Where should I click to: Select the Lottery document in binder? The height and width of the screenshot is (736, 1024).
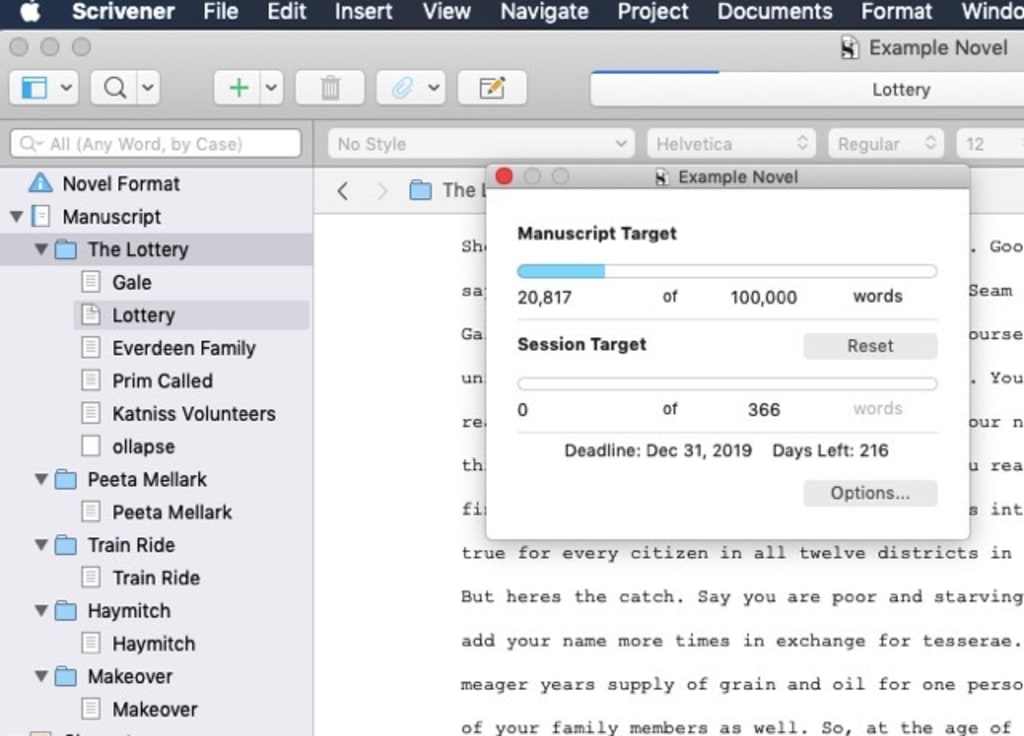point(192,315)
